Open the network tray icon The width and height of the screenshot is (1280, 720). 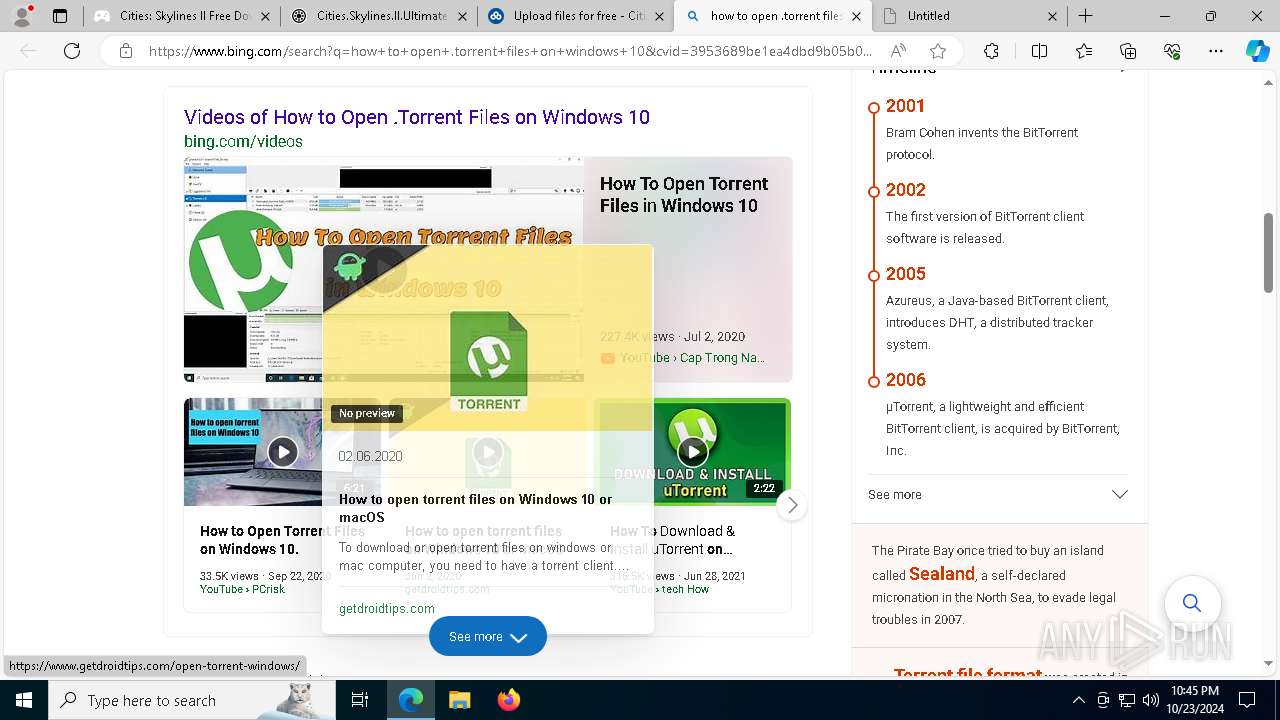point(1126,700)
